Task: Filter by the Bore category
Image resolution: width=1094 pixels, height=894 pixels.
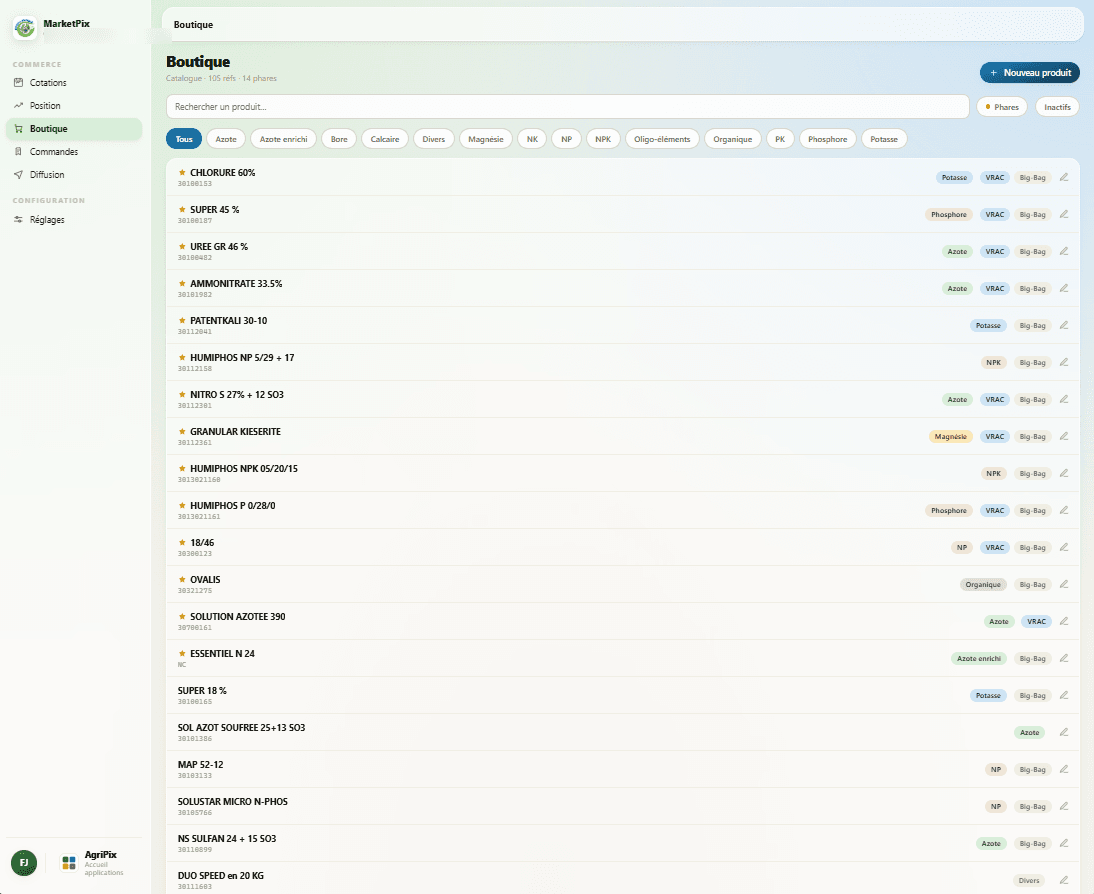Action: tap(339, 139)
